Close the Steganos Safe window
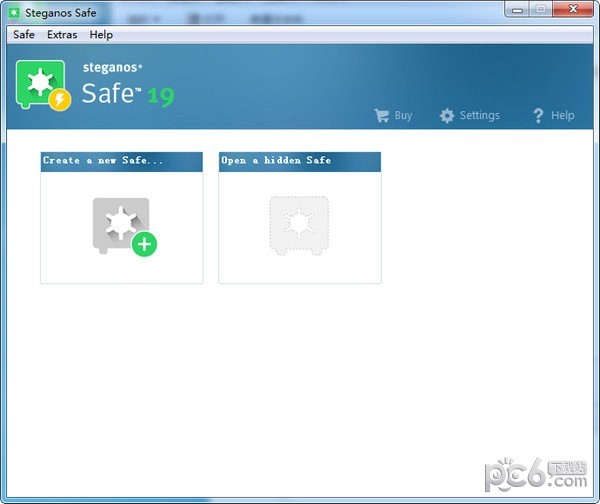The image size is (600, 504). [x=573, y=9]
